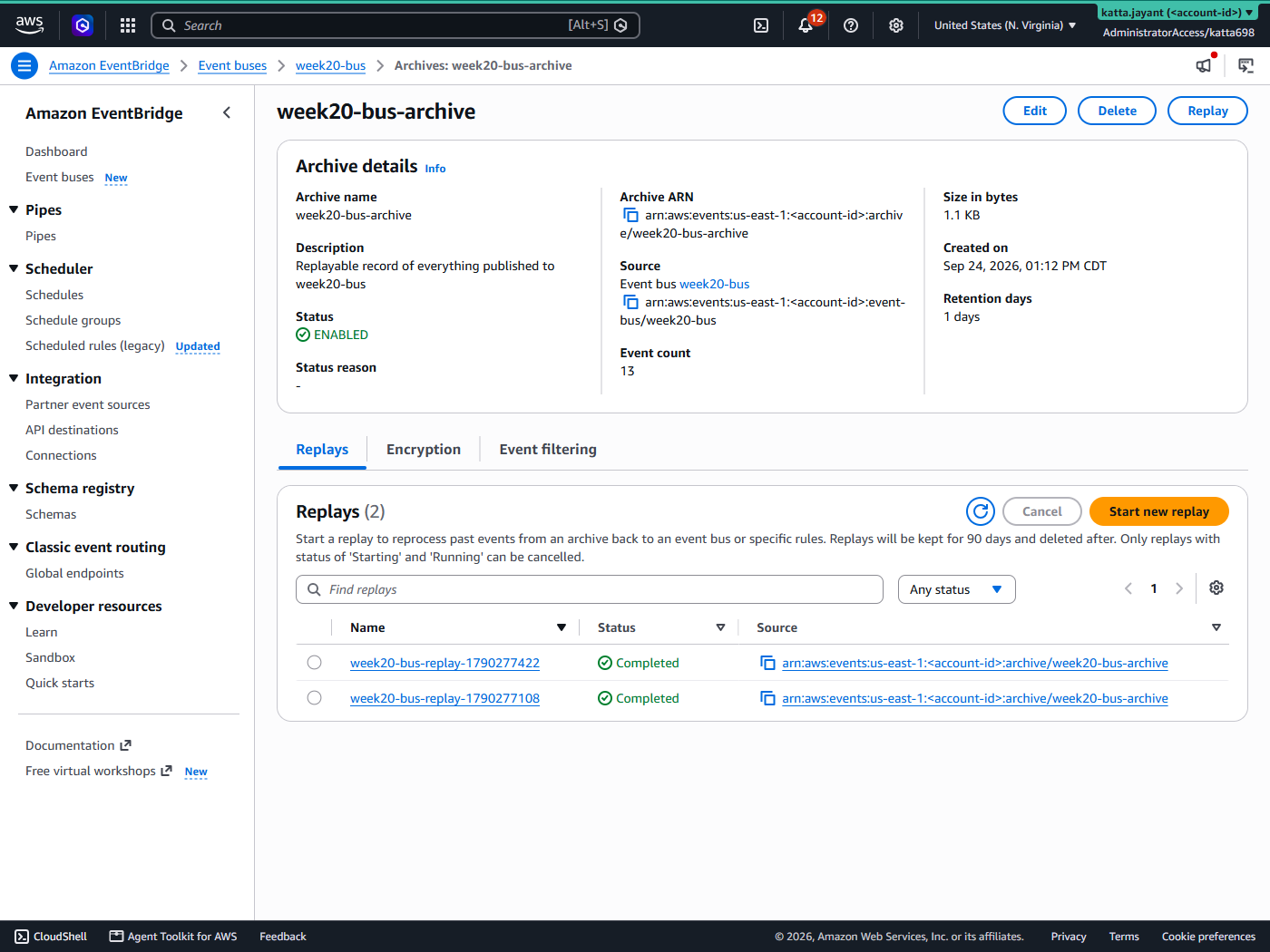Open Cookie preferences in the footer
Viewport: 1270px width, 952px height.
click(x=1208, y=937)
